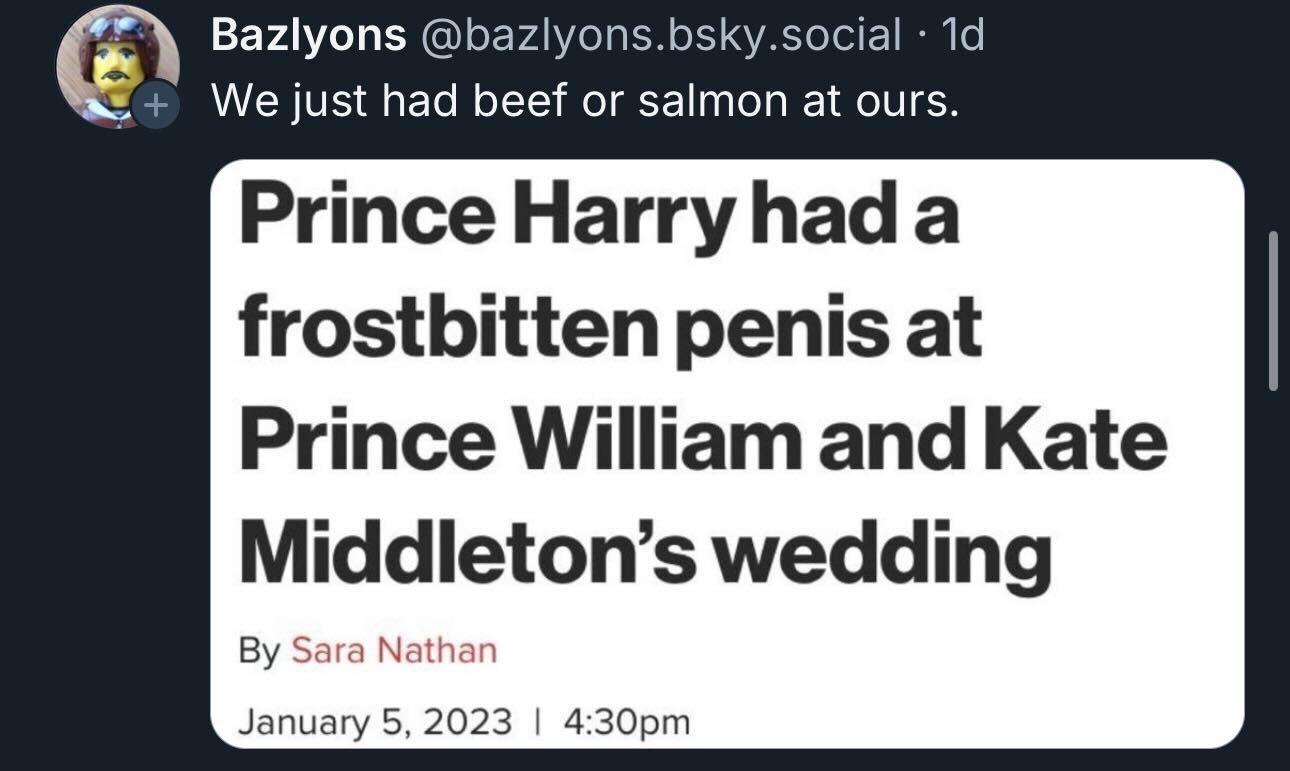The width and height of the screenshot is (1290, 771).
Task: Click the @bazlyons.bsky.social handle
Action: pos(660,37)
